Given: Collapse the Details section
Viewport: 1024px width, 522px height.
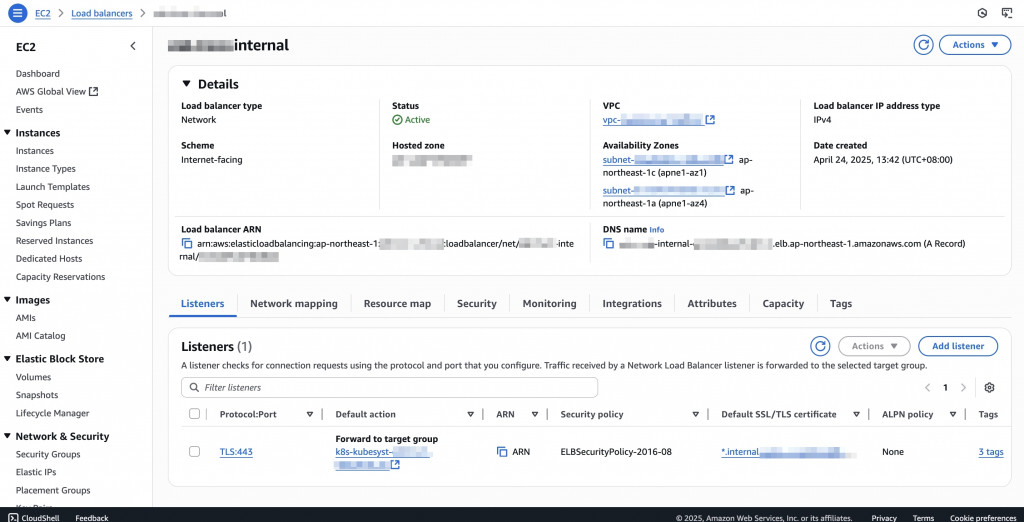Looking at the screenshot, I should click(x=186, y=84).
